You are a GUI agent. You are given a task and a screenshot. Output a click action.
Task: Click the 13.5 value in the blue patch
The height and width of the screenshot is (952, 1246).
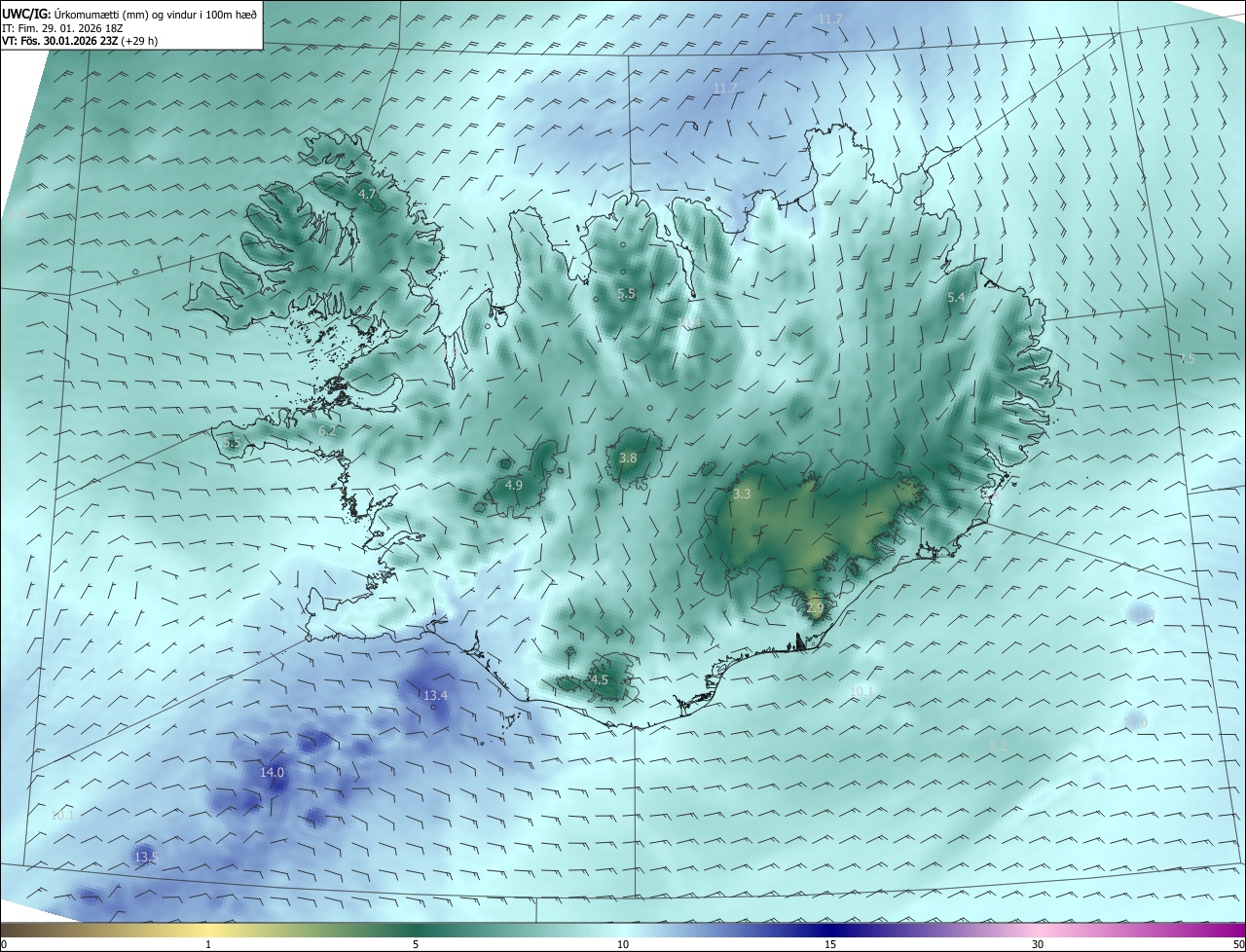tap(146, 857)
